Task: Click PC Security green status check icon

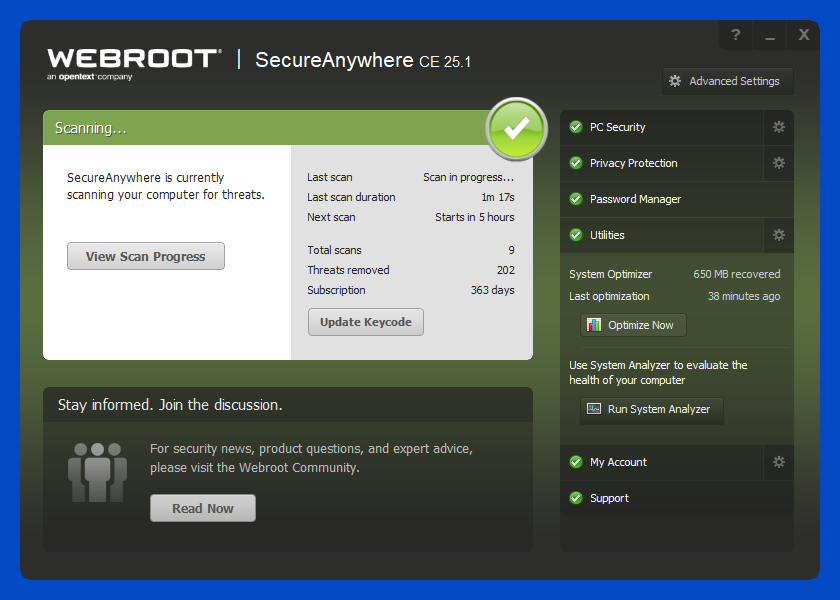Action: pos(576,127)
